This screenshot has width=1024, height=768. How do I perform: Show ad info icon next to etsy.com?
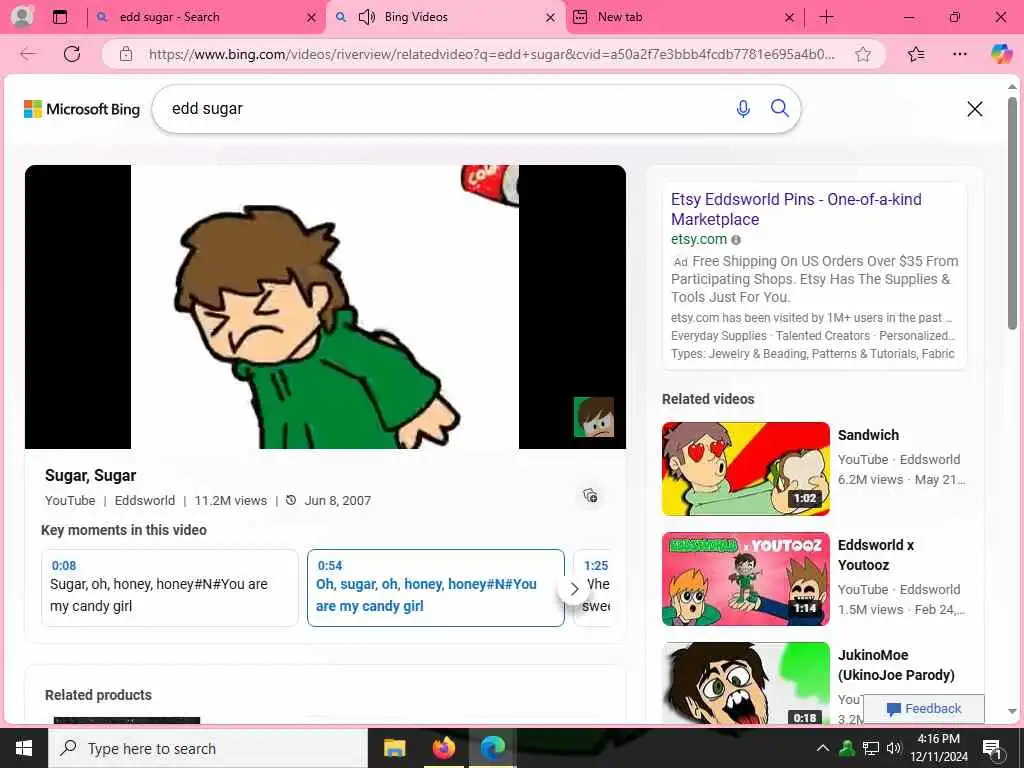[x=736, y=240]
